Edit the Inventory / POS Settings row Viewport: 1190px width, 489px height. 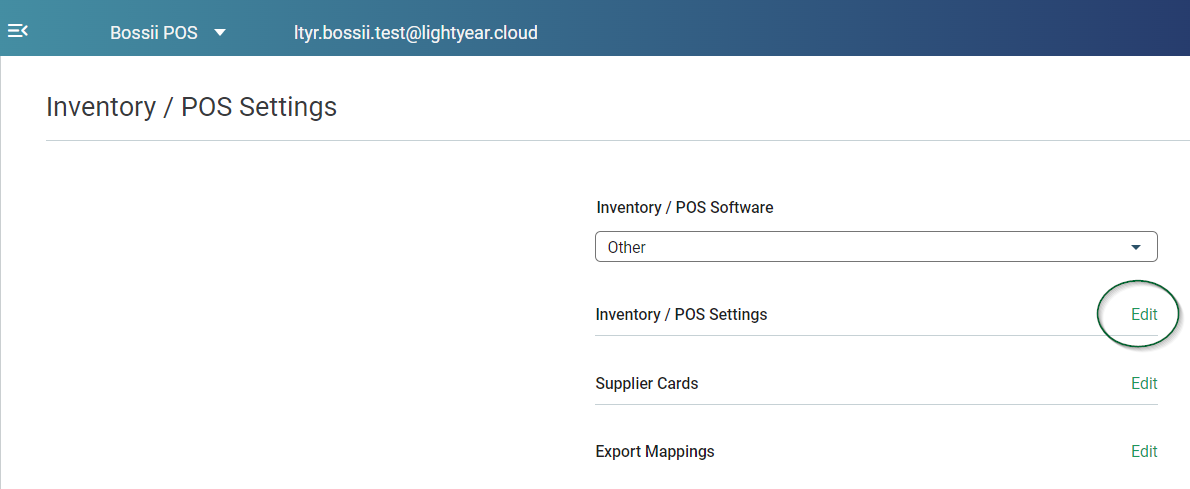(1144, 314)
